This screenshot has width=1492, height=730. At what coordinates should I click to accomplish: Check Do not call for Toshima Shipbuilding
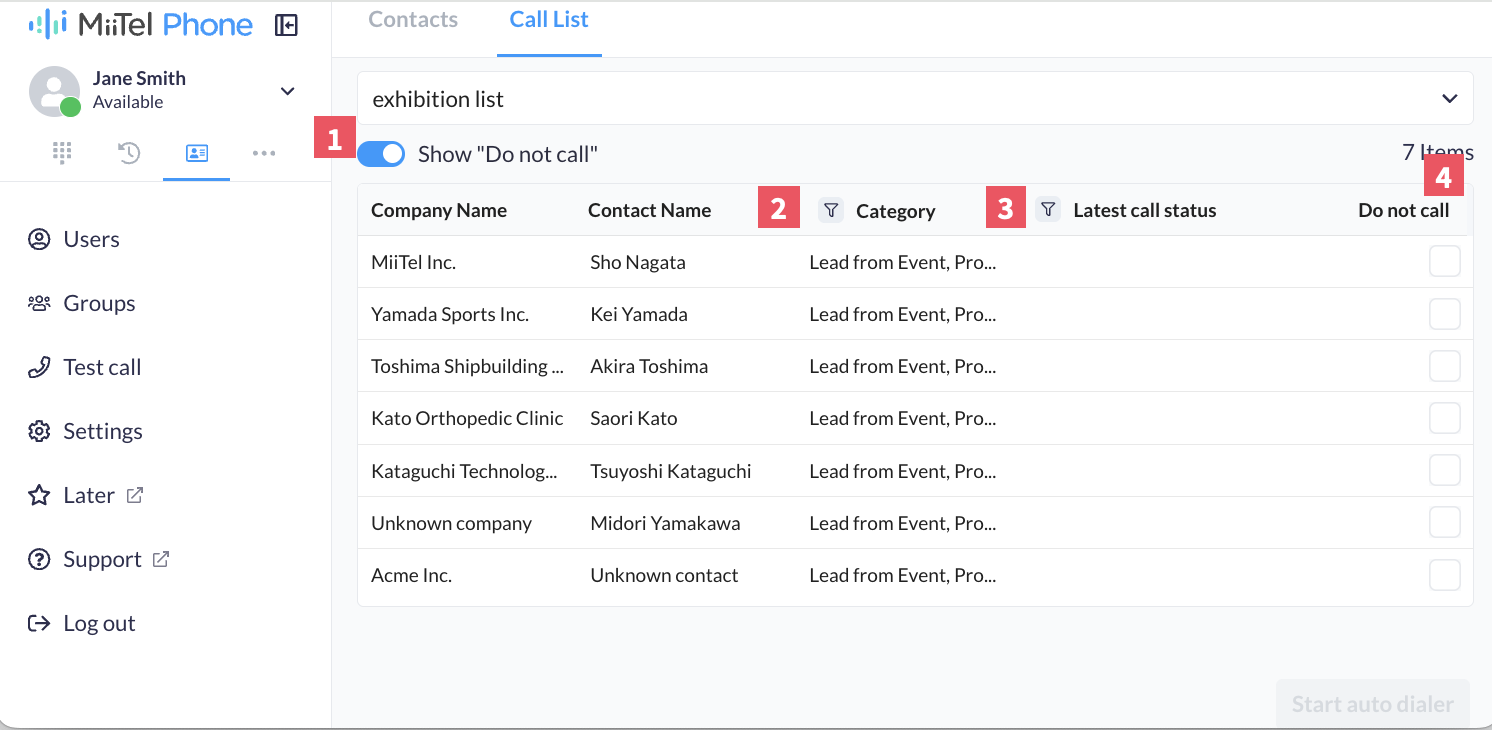click(x=1444, y=366)
